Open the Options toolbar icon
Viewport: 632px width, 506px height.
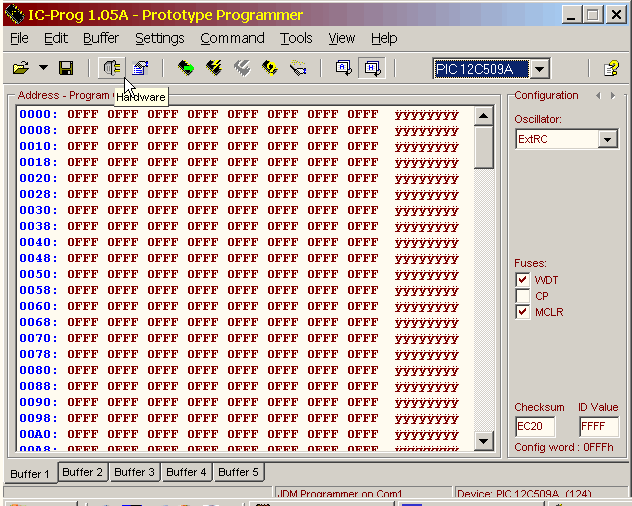(140, 68)
